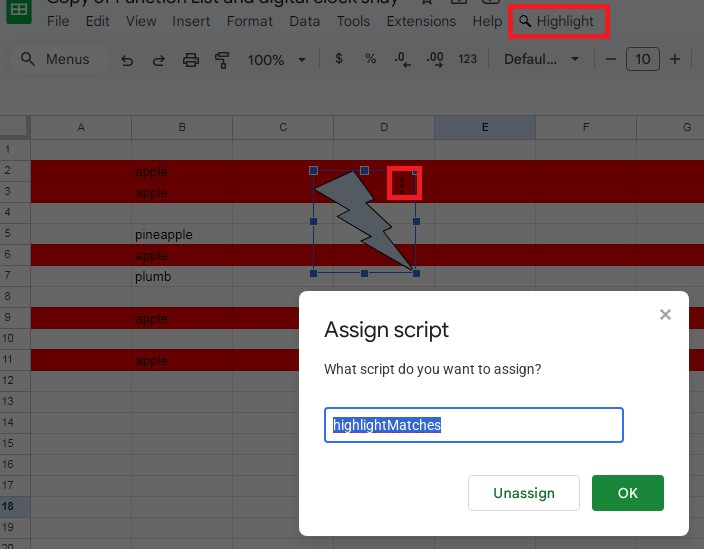Click the green Sheets home icon

coord(19,11)
